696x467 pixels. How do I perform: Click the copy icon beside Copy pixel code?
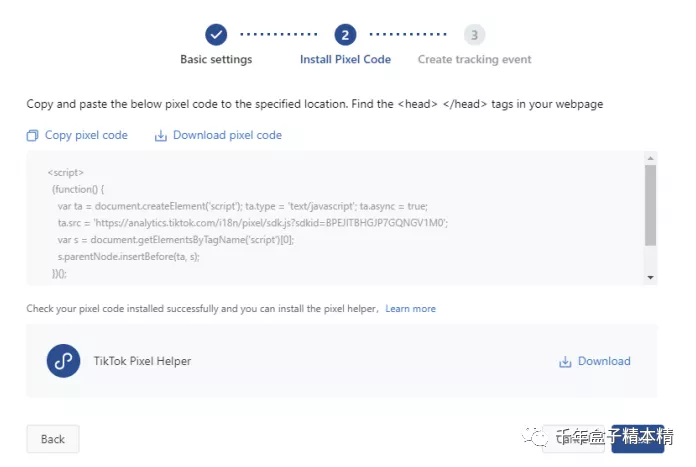tap(32, 135)
